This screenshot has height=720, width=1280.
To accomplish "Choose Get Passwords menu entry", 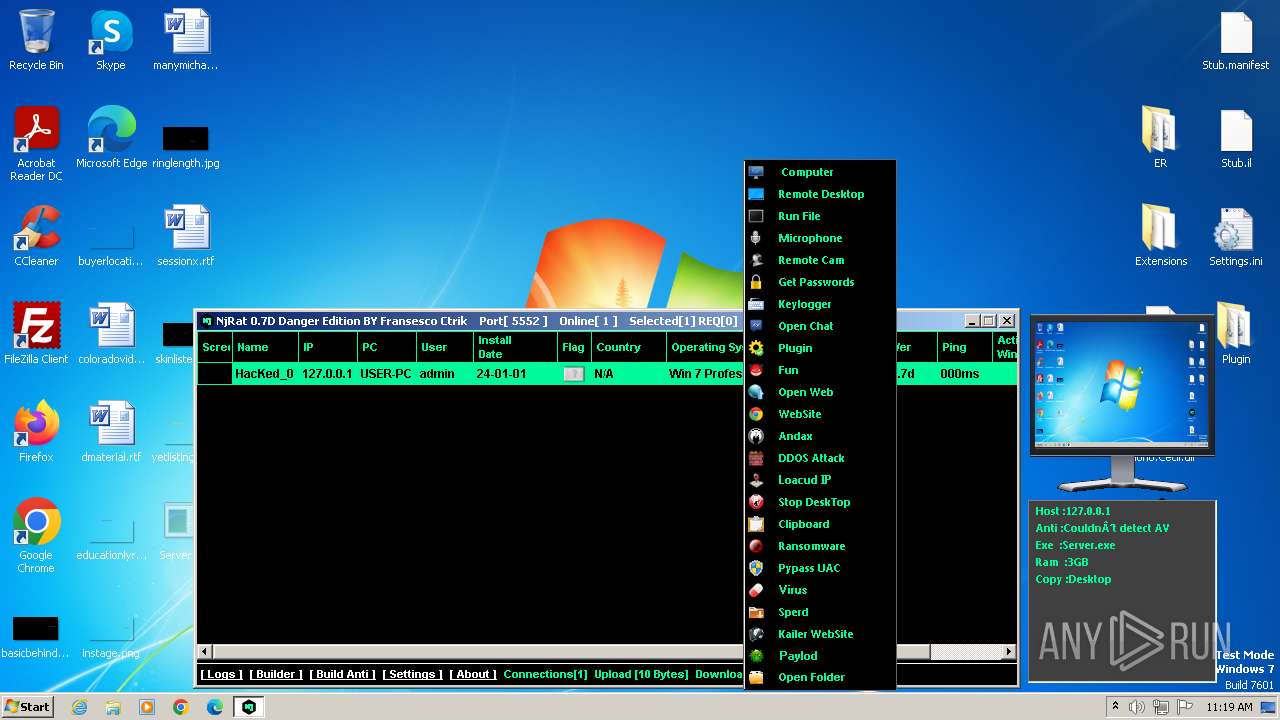I will 820,282.
